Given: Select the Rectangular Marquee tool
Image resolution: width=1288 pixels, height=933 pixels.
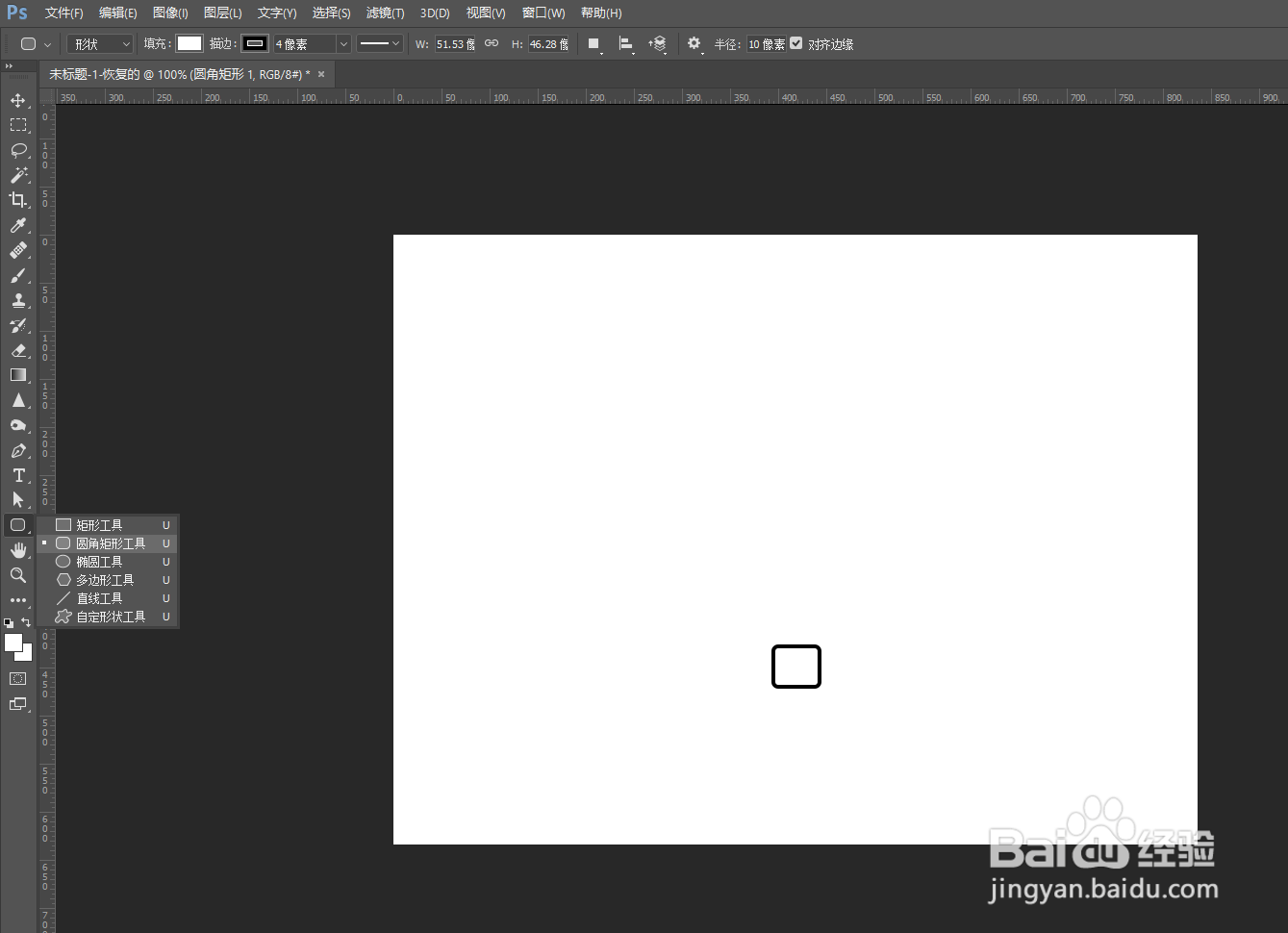Looking at the screenshot, I should [18, 125].
